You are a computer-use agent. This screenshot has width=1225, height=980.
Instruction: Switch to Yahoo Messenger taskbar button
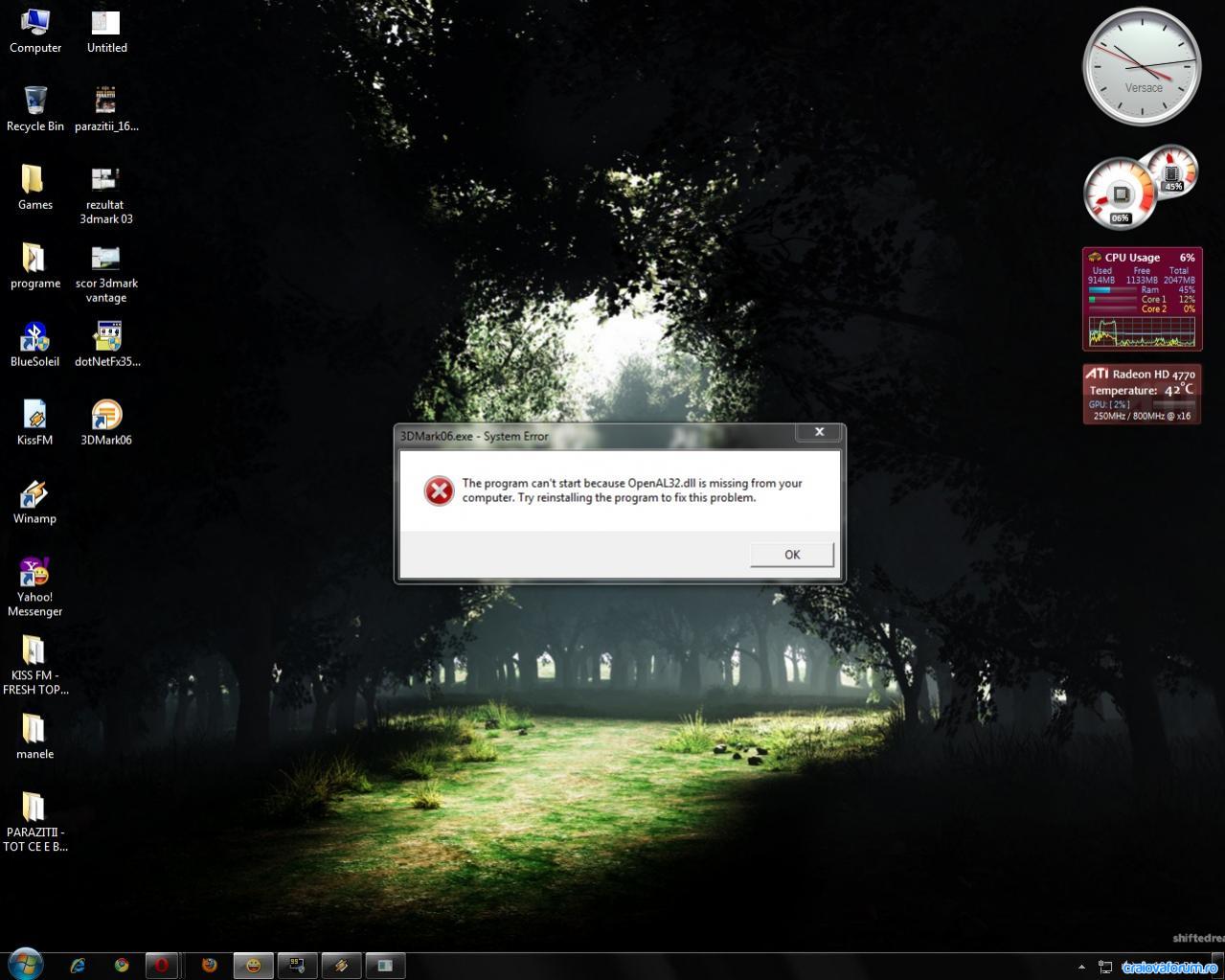coord(253,966)
